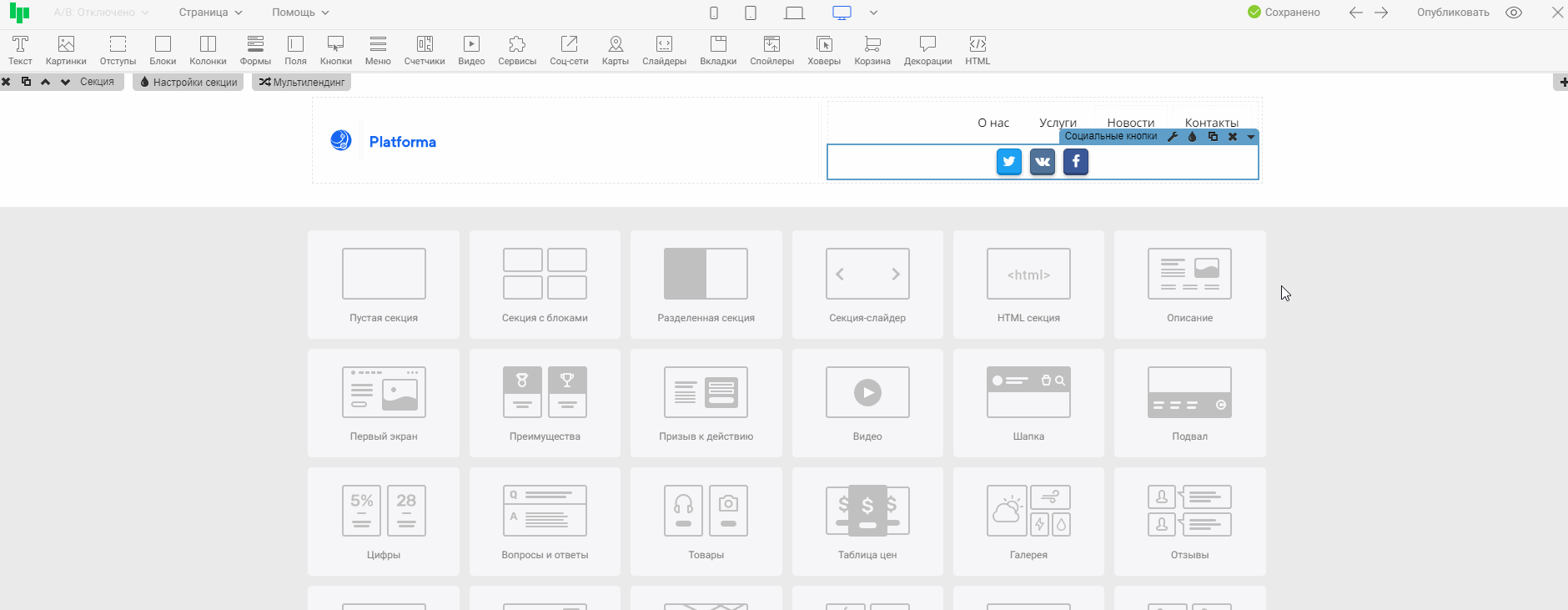
Task: Move the section down
Action: [x=65, y=82]
